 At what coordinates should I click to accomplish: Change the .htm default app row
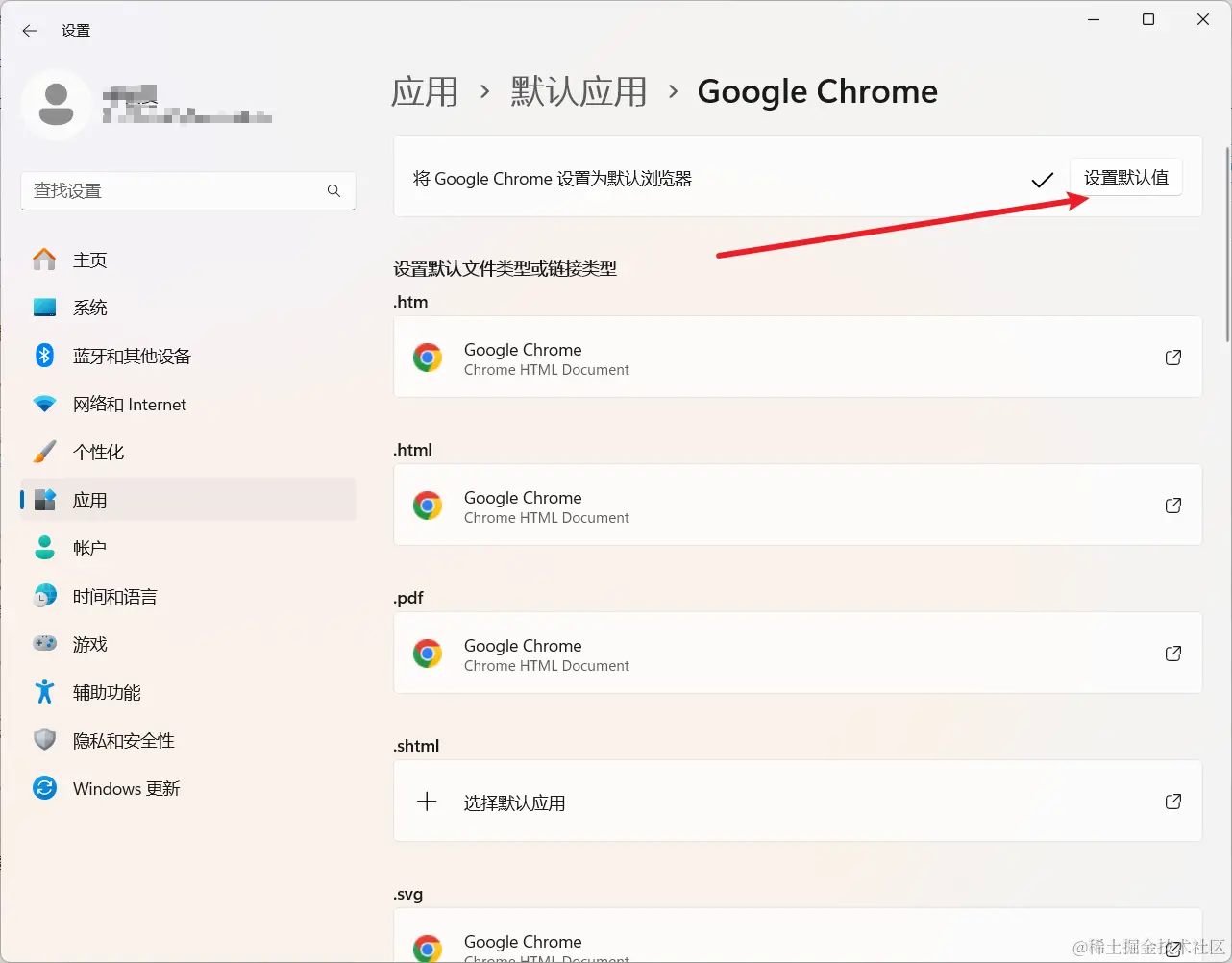click(798, 357)
